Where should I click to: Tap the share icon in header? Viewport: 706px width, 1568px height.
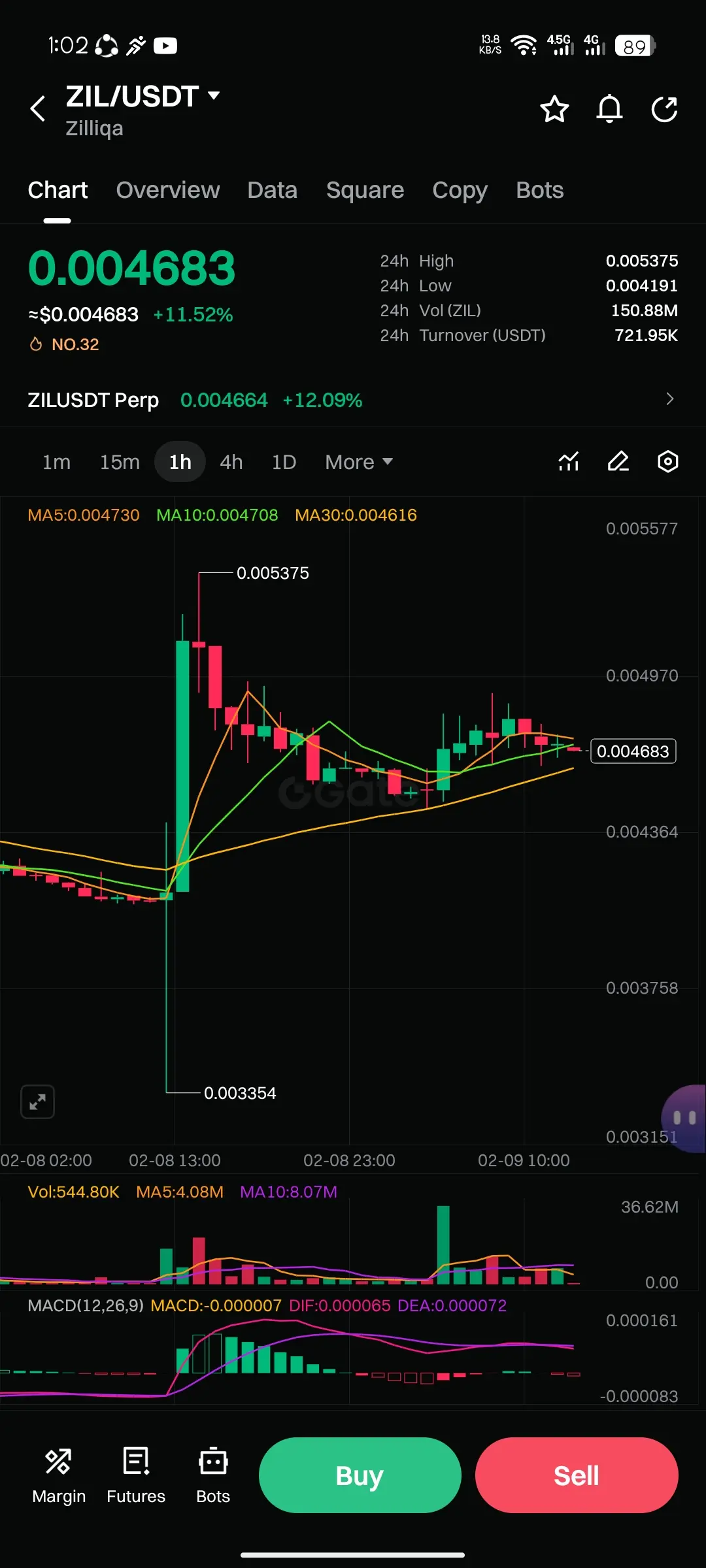(664, 109)
